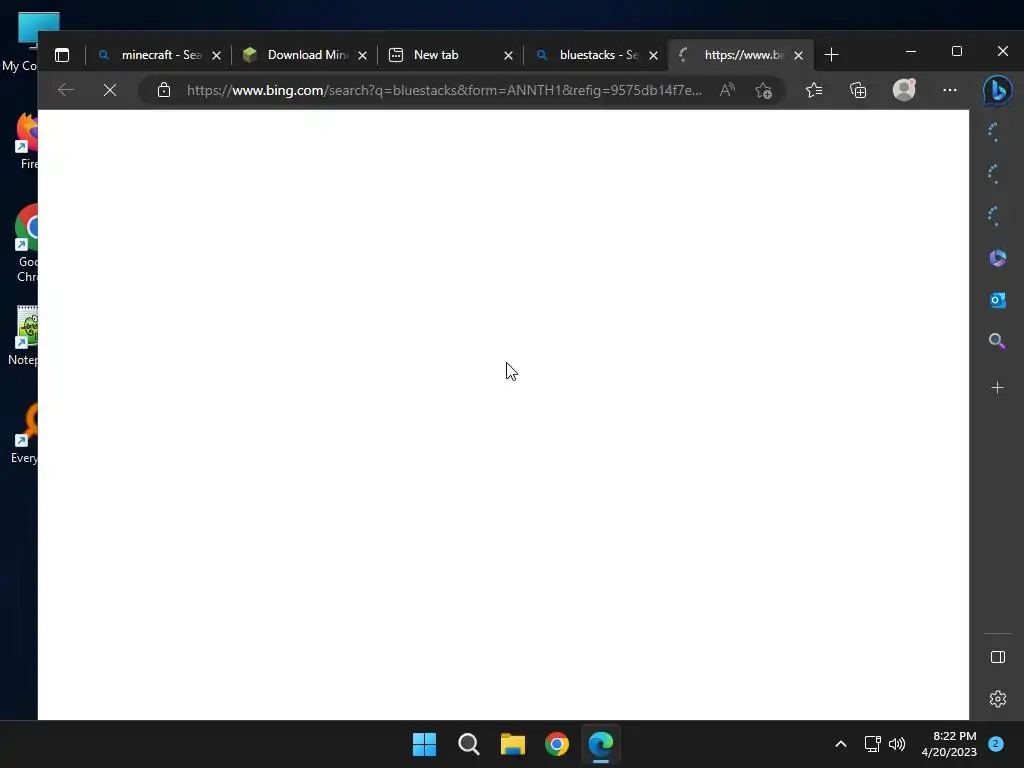Open Settings and more menu

(x=950, y=90)
